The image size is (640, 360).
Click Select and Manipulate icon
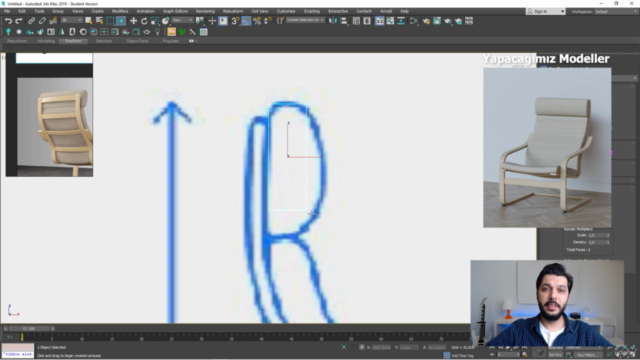point(212,21)
